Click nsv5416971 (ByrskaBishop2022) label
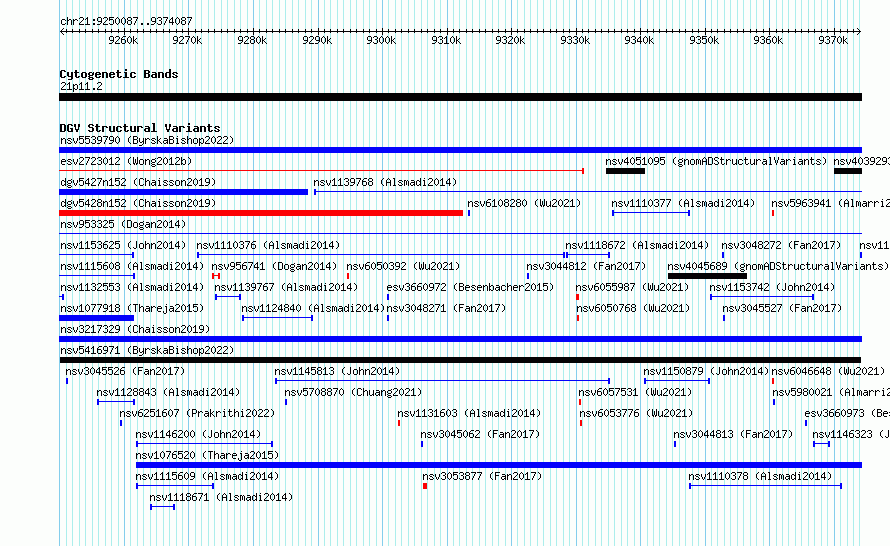The height and width of the screenshot is (546, 890). [x=147, y=350]
